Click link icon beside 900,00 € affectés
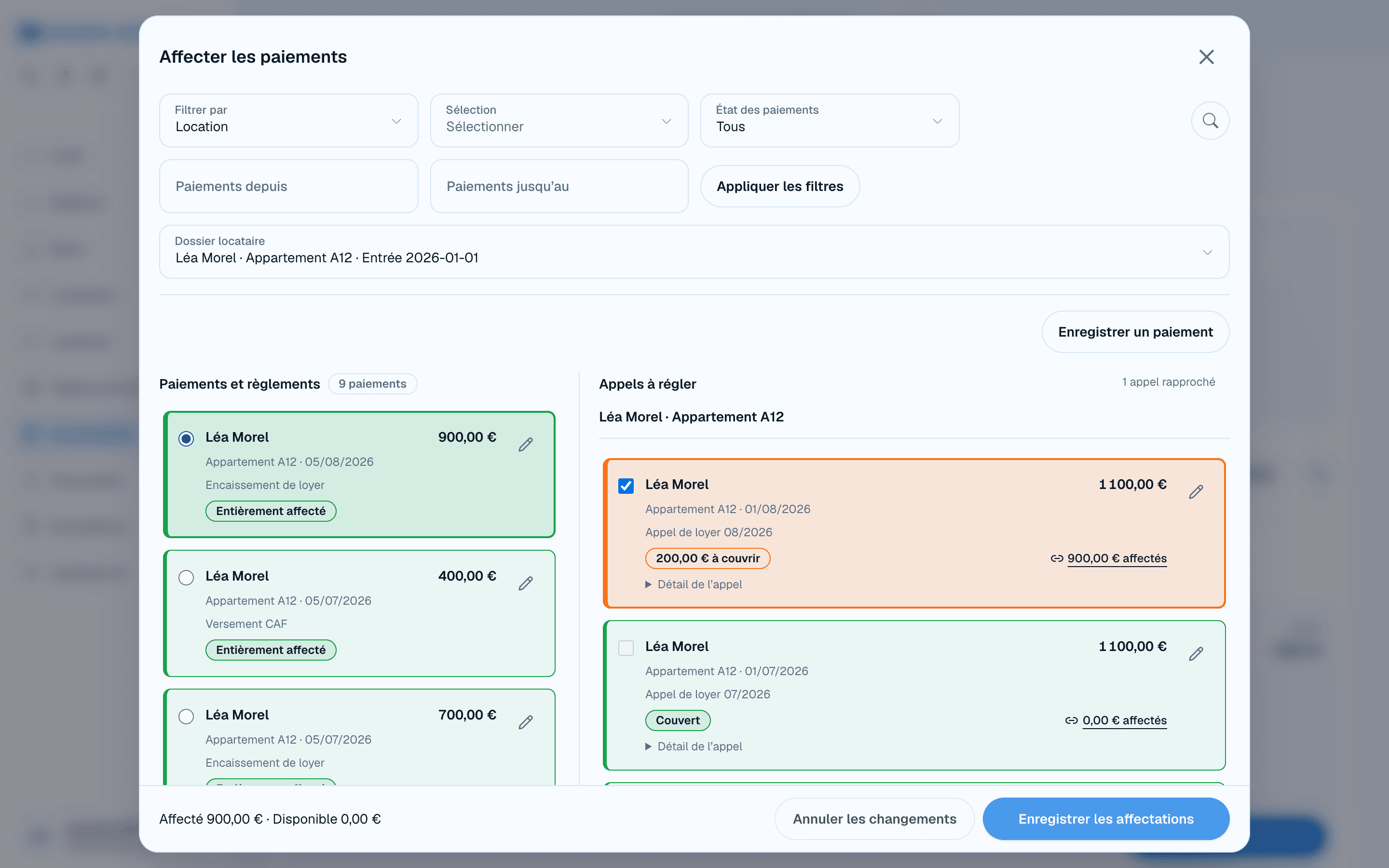 click(1057, 558)
